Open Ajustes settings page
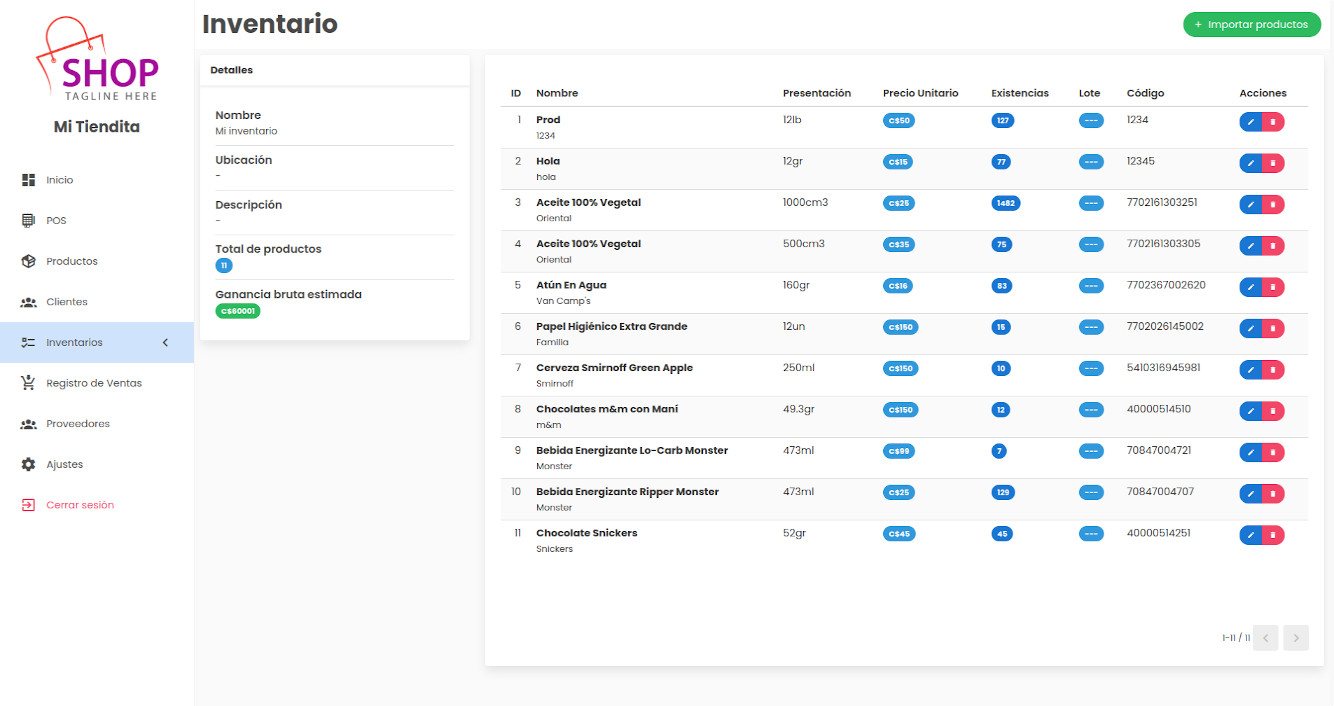 point(97,465)
